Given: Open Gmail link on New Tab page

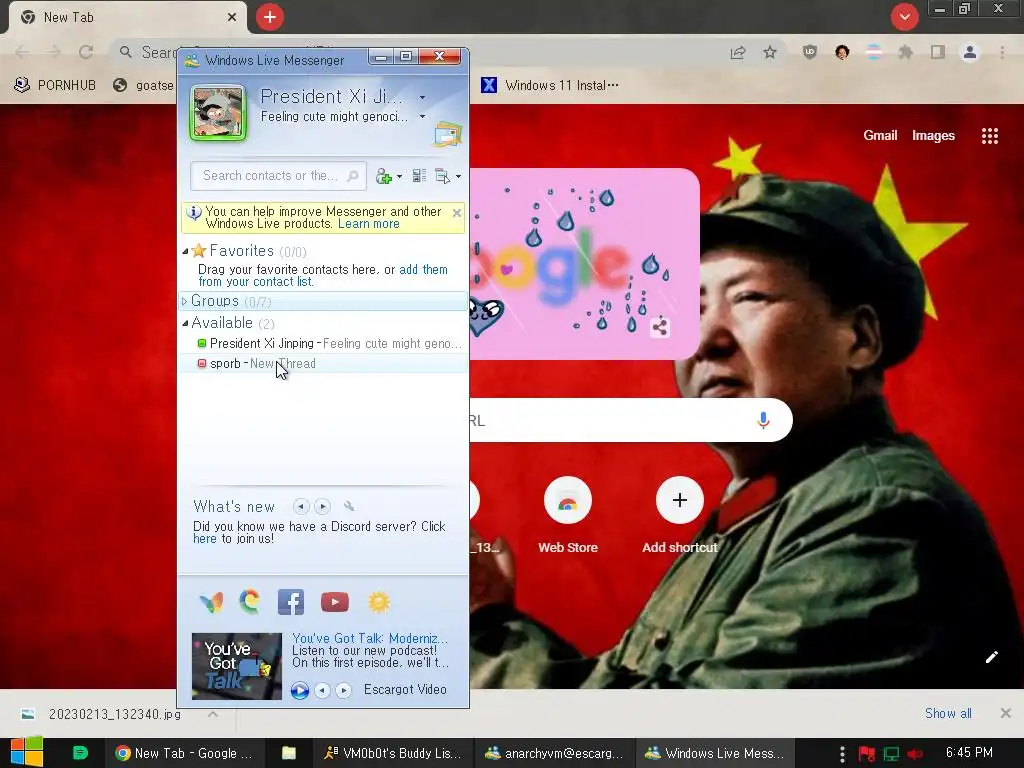Looking at the screenshot, I should click(880, 136).
